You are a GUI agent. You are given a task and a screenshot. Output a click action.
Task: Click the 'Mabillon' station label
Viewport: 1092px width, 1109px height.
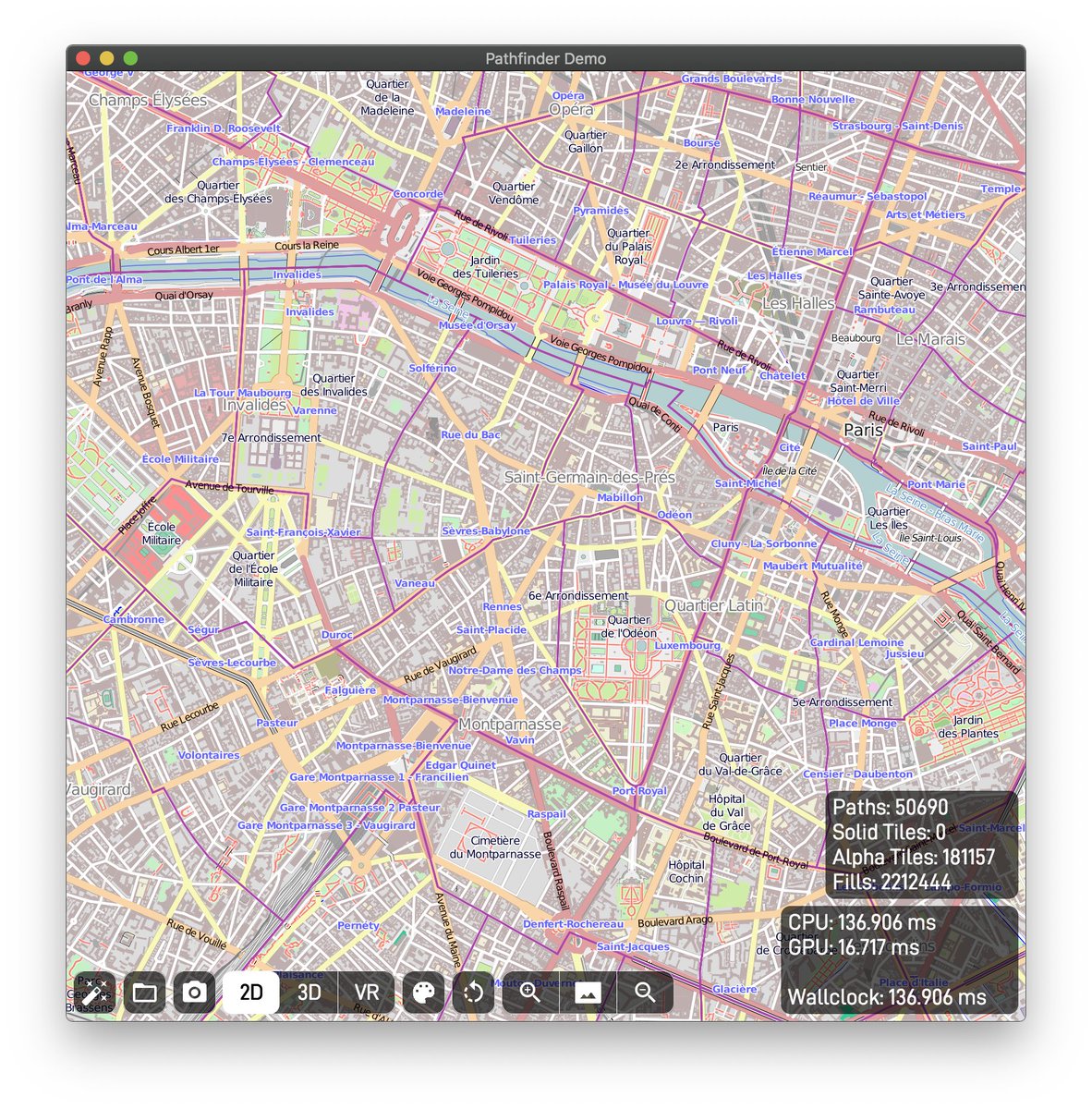pyautogui.click(x=620, y=497)
